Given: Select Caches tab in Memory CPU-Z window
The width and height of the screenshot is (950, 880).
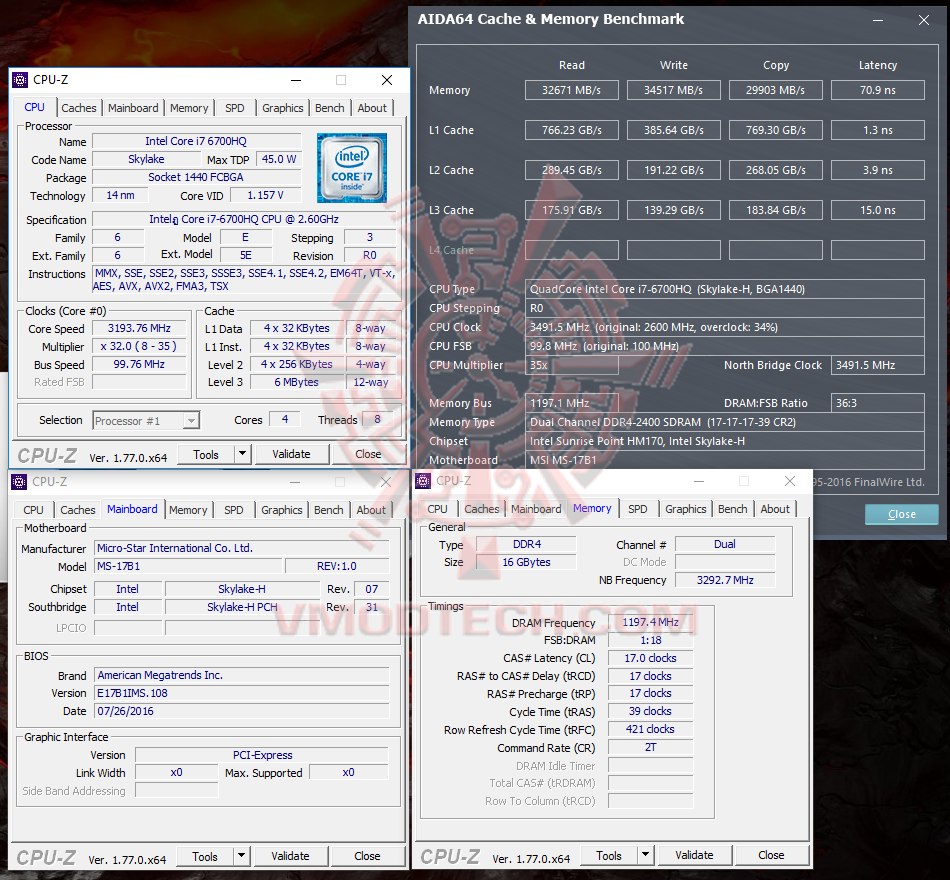Looking at the screenshot, I should tap(482, 509).
